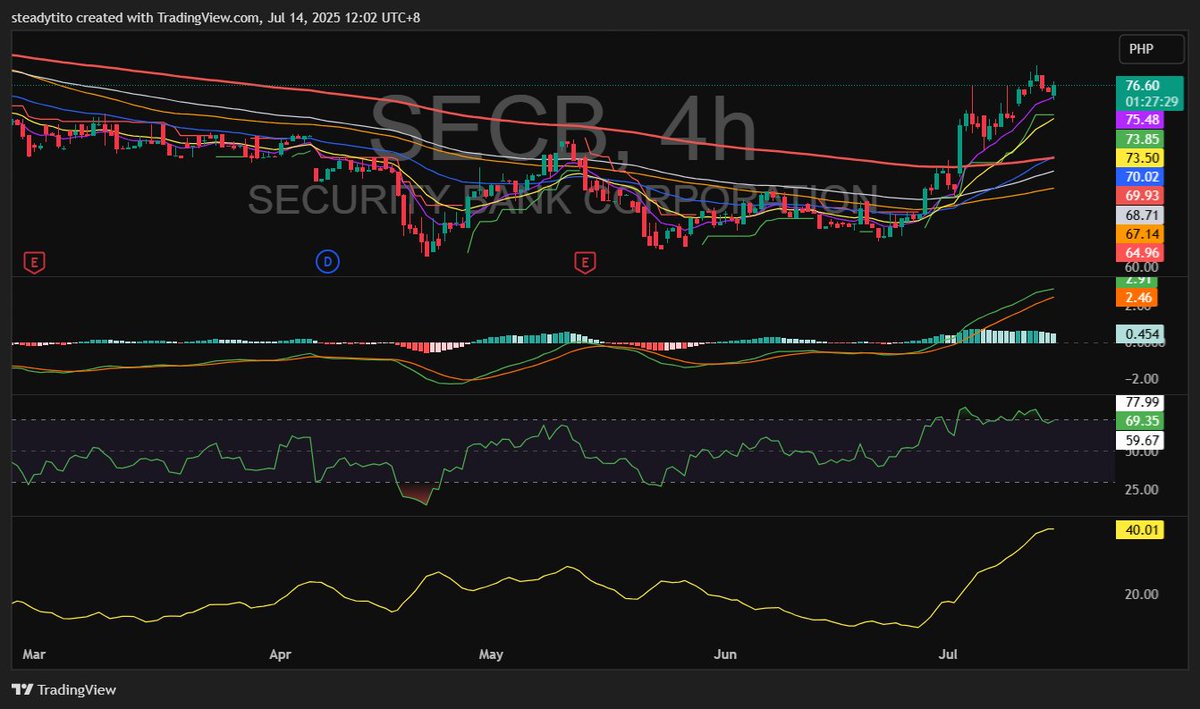Open the earnings E marker between May and June
The height and width of the screenshot is (709, 1200).
[x=585, y=263]
